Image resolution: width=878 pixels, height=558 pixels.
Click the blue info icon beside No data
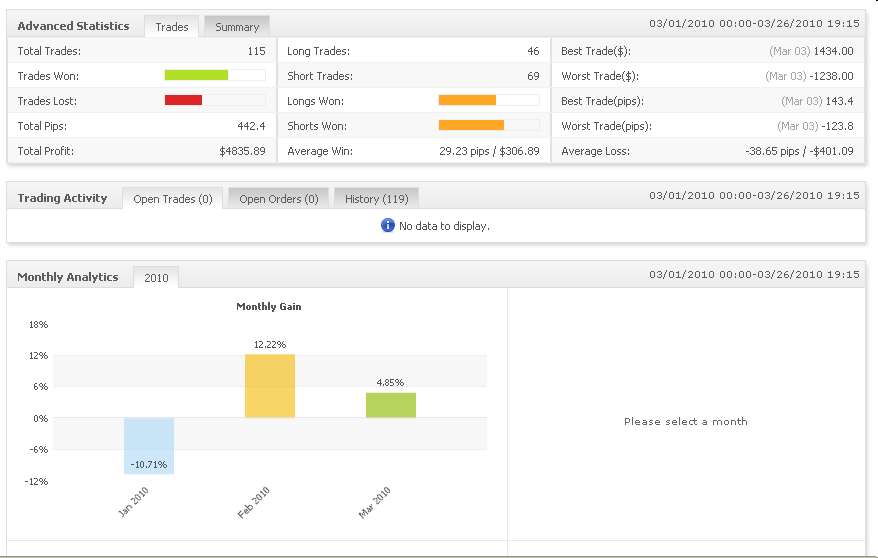388,226
